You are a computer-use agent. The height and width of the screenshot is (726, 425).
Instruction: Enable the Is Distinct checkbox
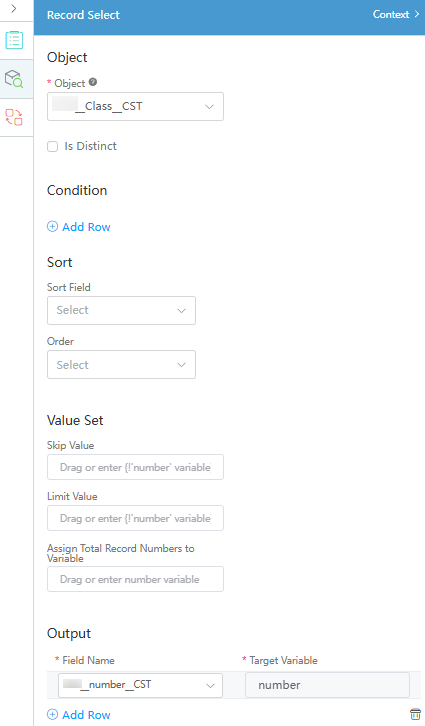(53, 146)
